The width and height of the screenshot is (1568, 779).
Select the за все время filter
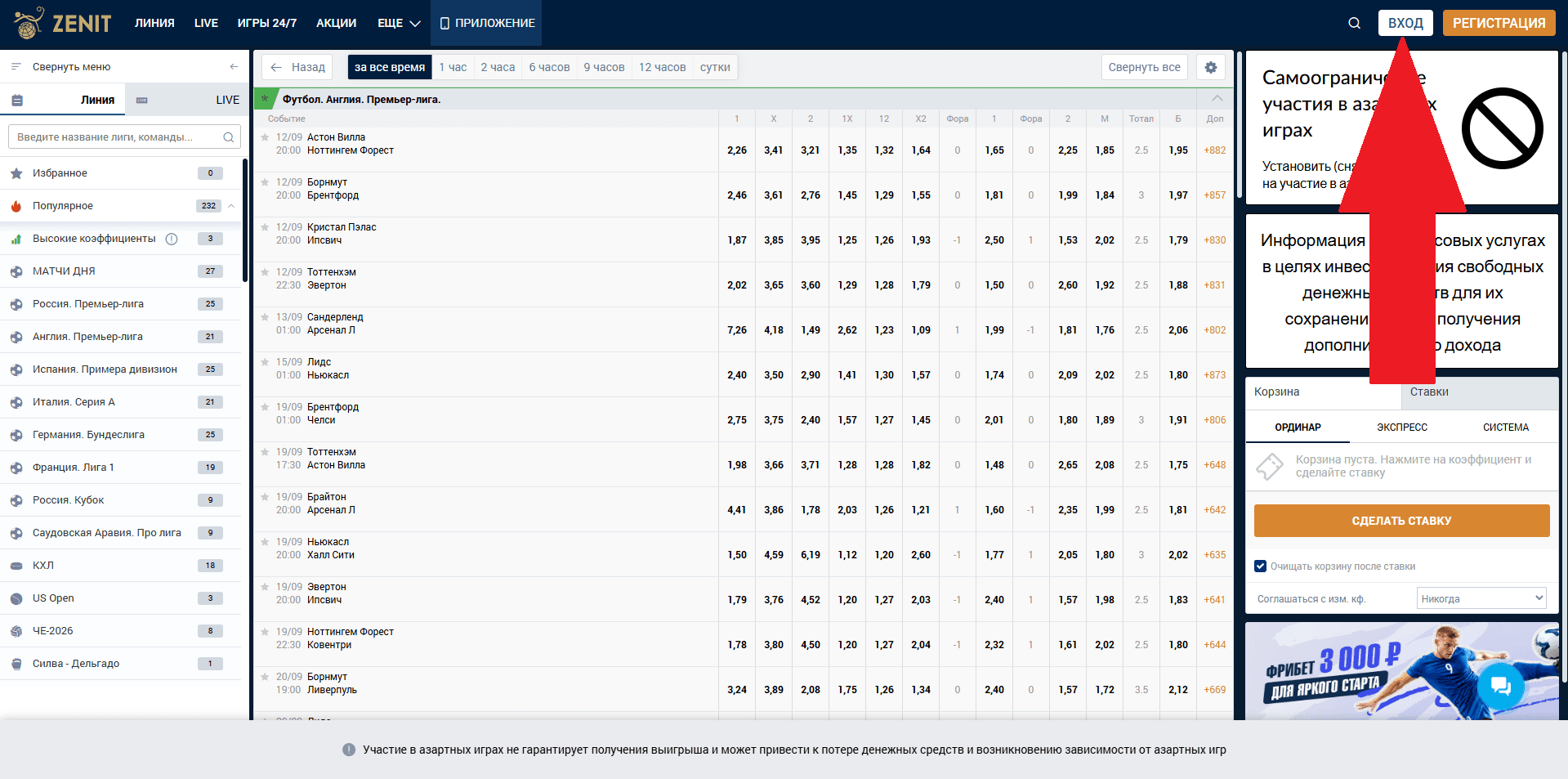coord(390,67)
